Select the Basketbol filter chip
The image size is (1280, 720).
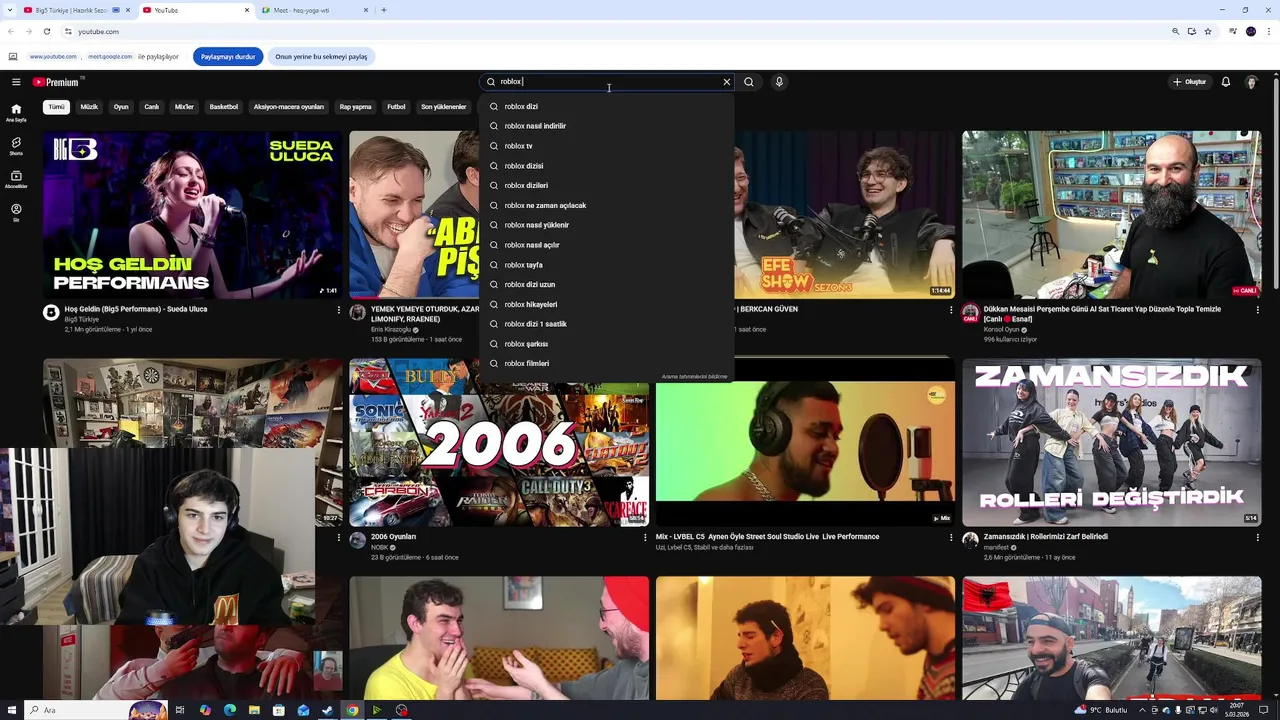[x=224, y=107]
